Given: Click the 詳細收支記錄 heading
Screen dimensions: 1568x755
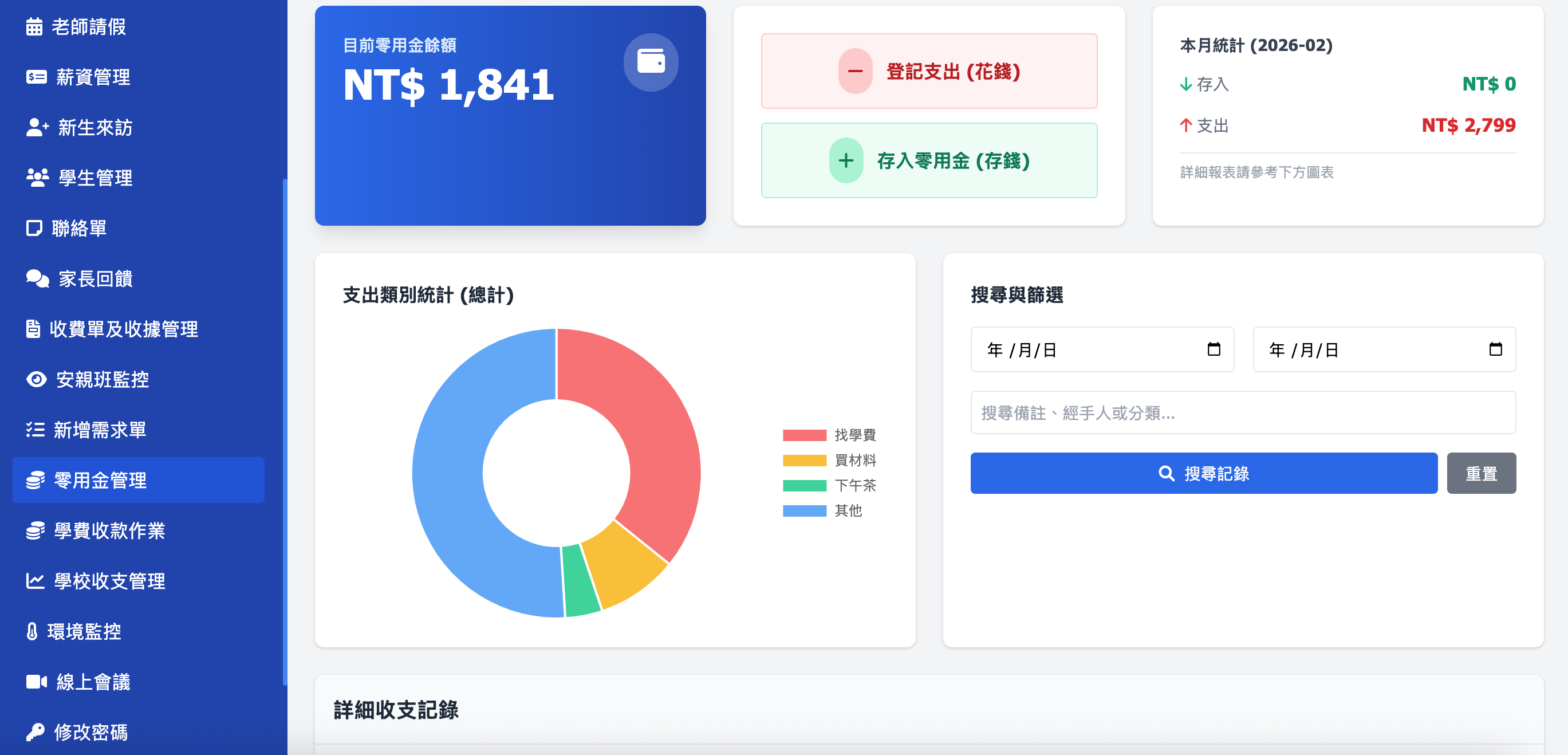Looking at the screenshot, I should click(396, 710).
